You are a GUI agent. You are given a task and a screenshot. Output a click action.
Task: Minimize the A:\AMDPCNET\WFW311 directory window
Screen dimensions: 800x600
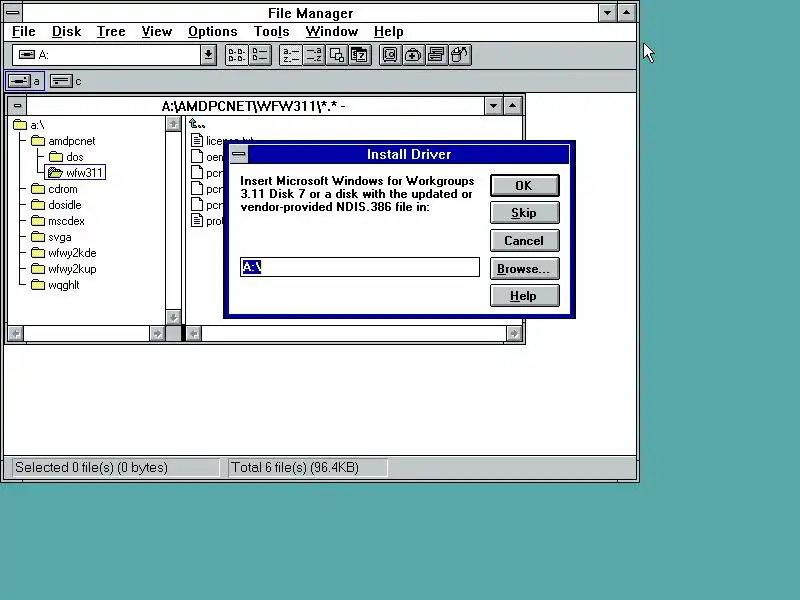(493, 106)
